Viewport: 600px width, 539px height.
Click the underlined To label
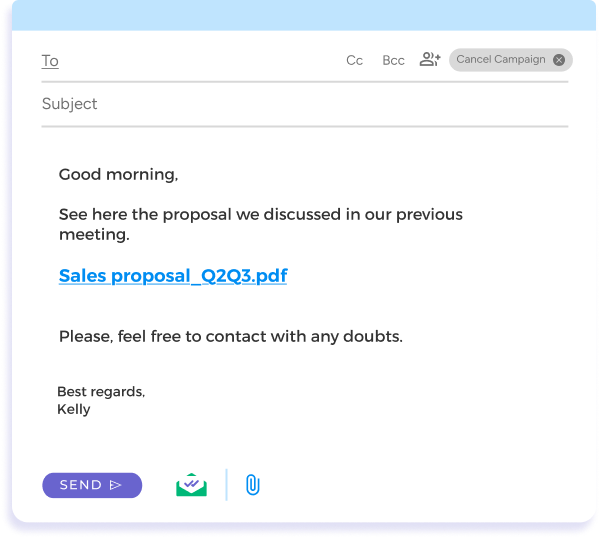tap(50, 61)
